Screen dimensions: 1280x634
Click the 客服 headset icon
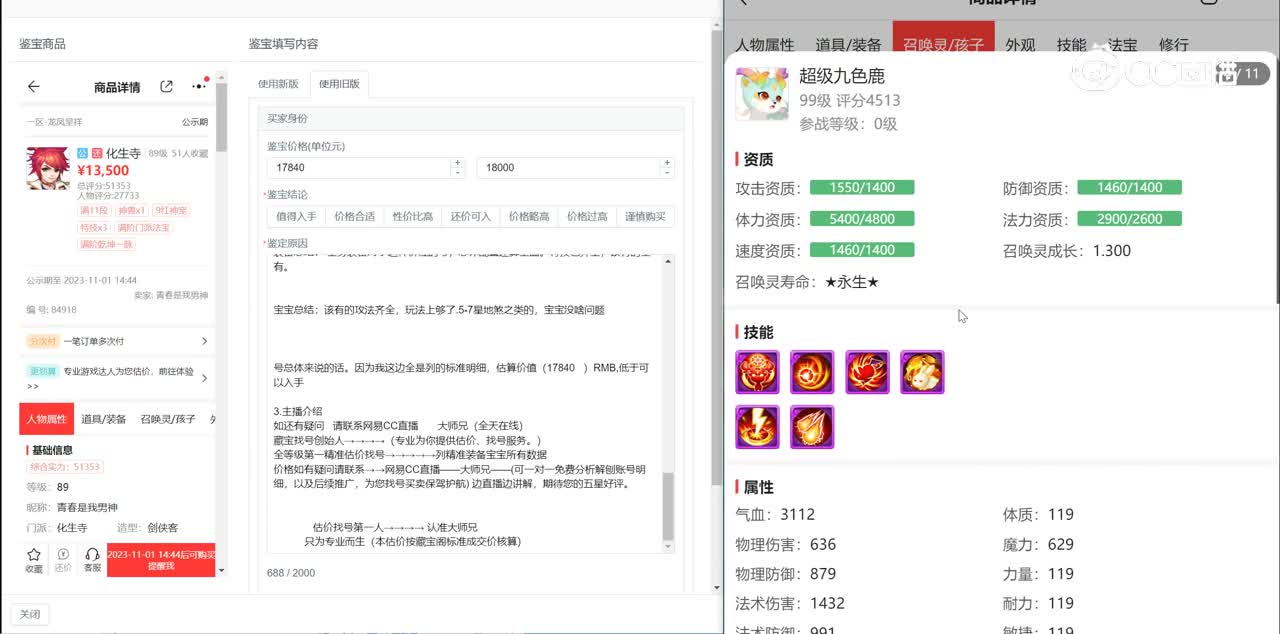92,559
